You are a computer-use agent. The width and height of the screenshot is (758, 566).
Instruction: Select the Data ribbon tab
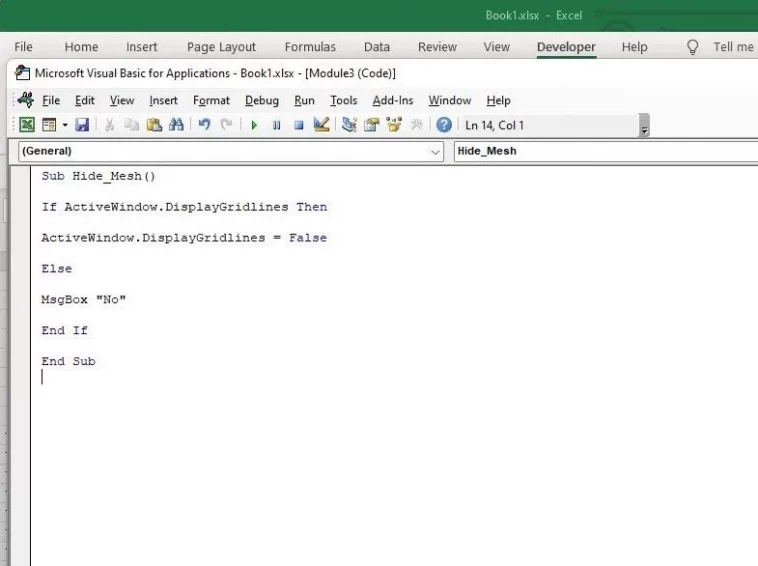point(377,47)
